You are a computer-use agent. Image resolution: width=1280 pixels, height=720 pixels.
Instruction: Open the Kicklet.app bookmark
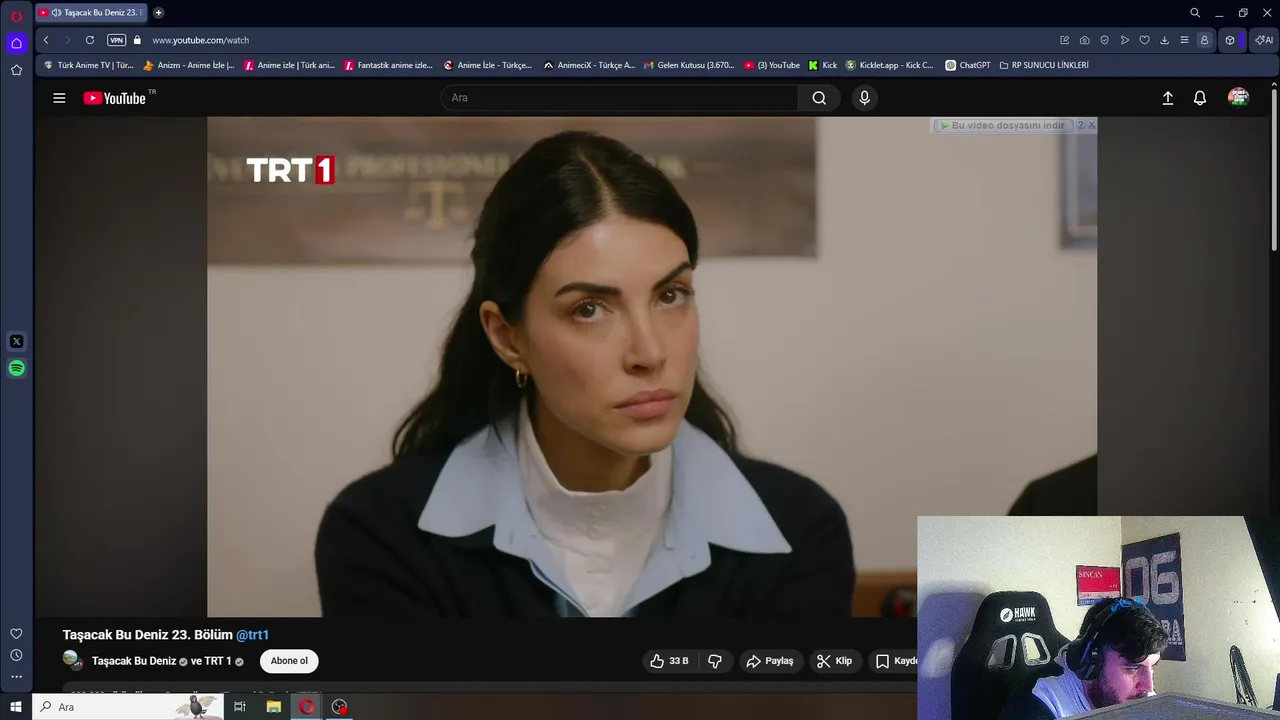(x=889, y=65)
